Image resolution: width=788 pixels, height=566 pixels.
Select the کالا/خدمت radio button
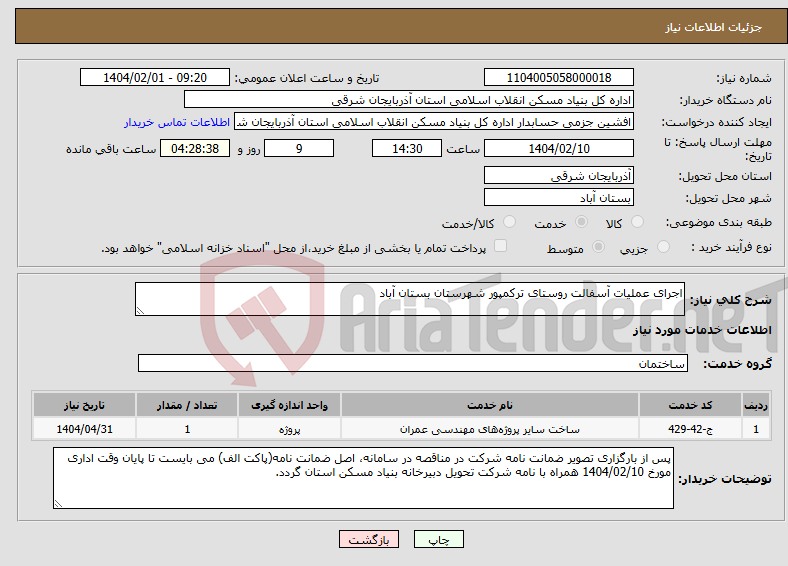pyautogui.click(x=510, y=222)
